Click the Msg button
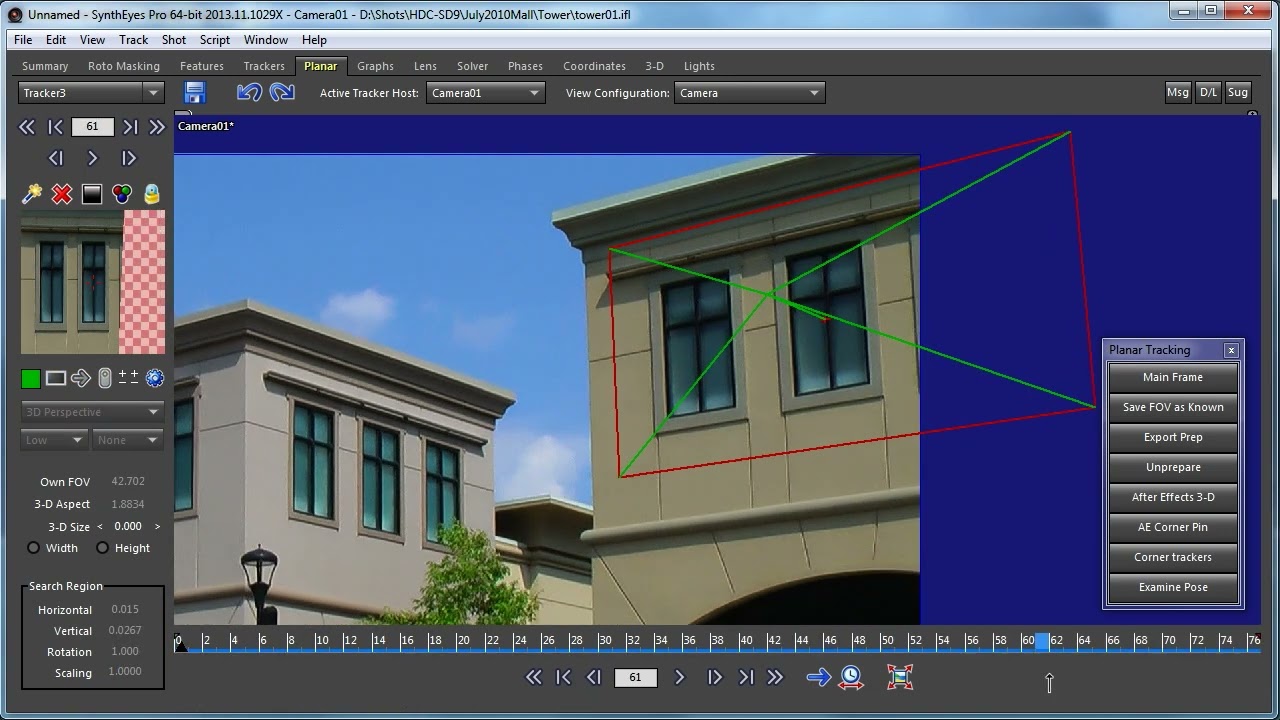The image size is (1280, 720). pyautogui.click(x=1178, y=92)
